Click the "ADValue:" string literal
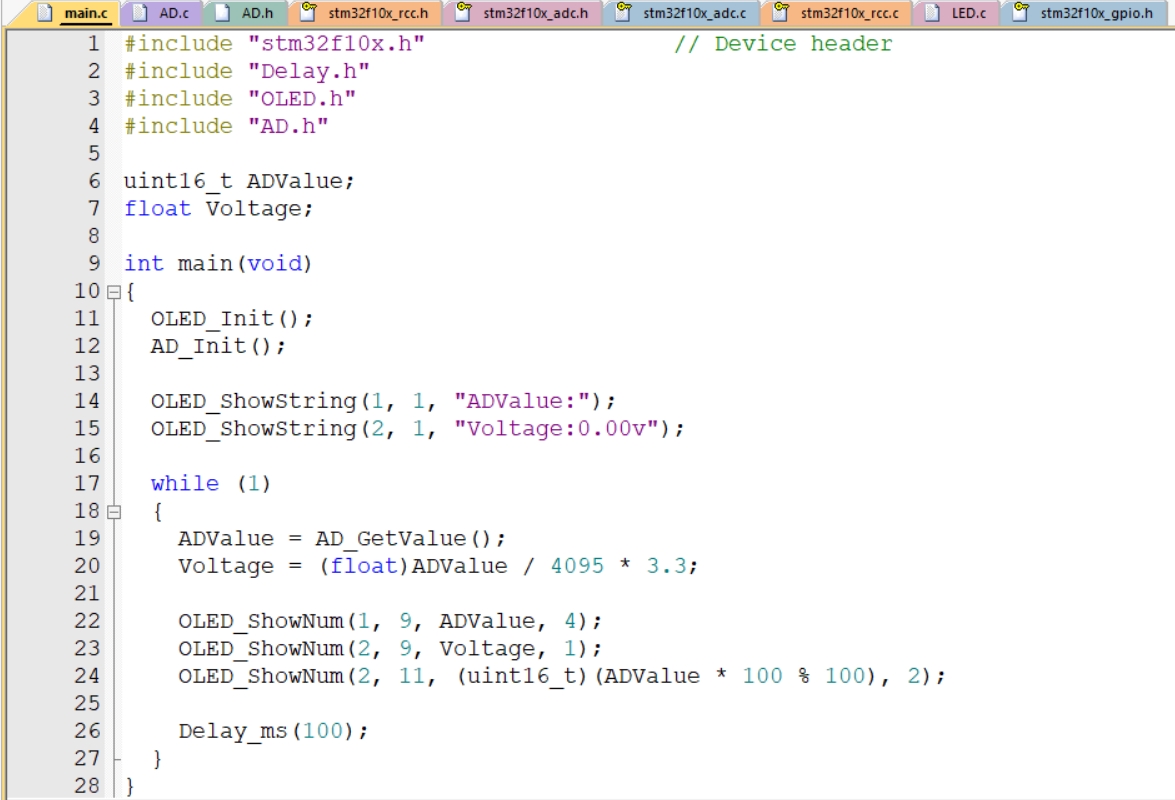 point(522,401)
